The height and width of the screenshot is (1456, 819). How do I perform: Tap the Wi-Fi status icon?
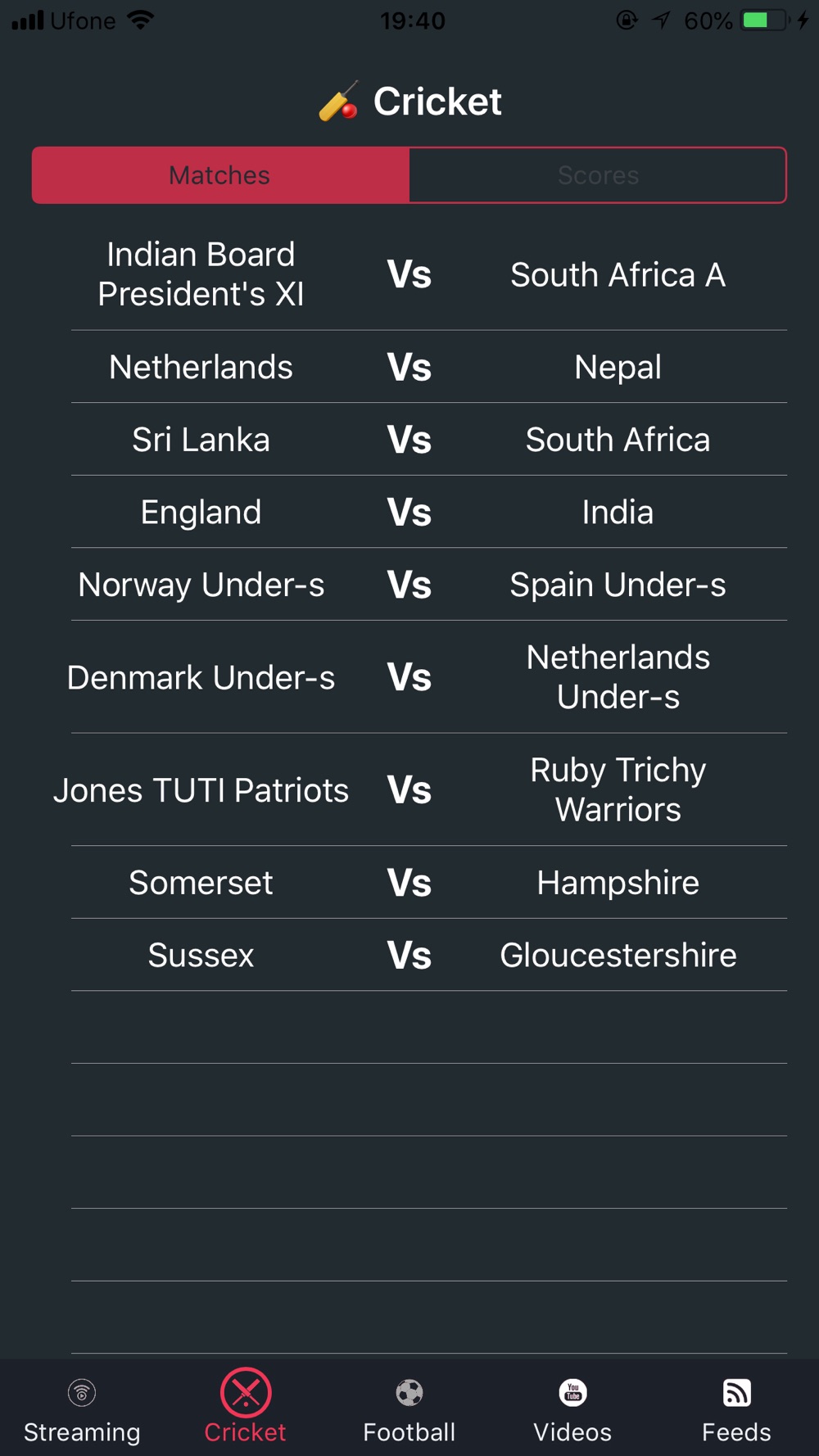[x=141, y=20]
